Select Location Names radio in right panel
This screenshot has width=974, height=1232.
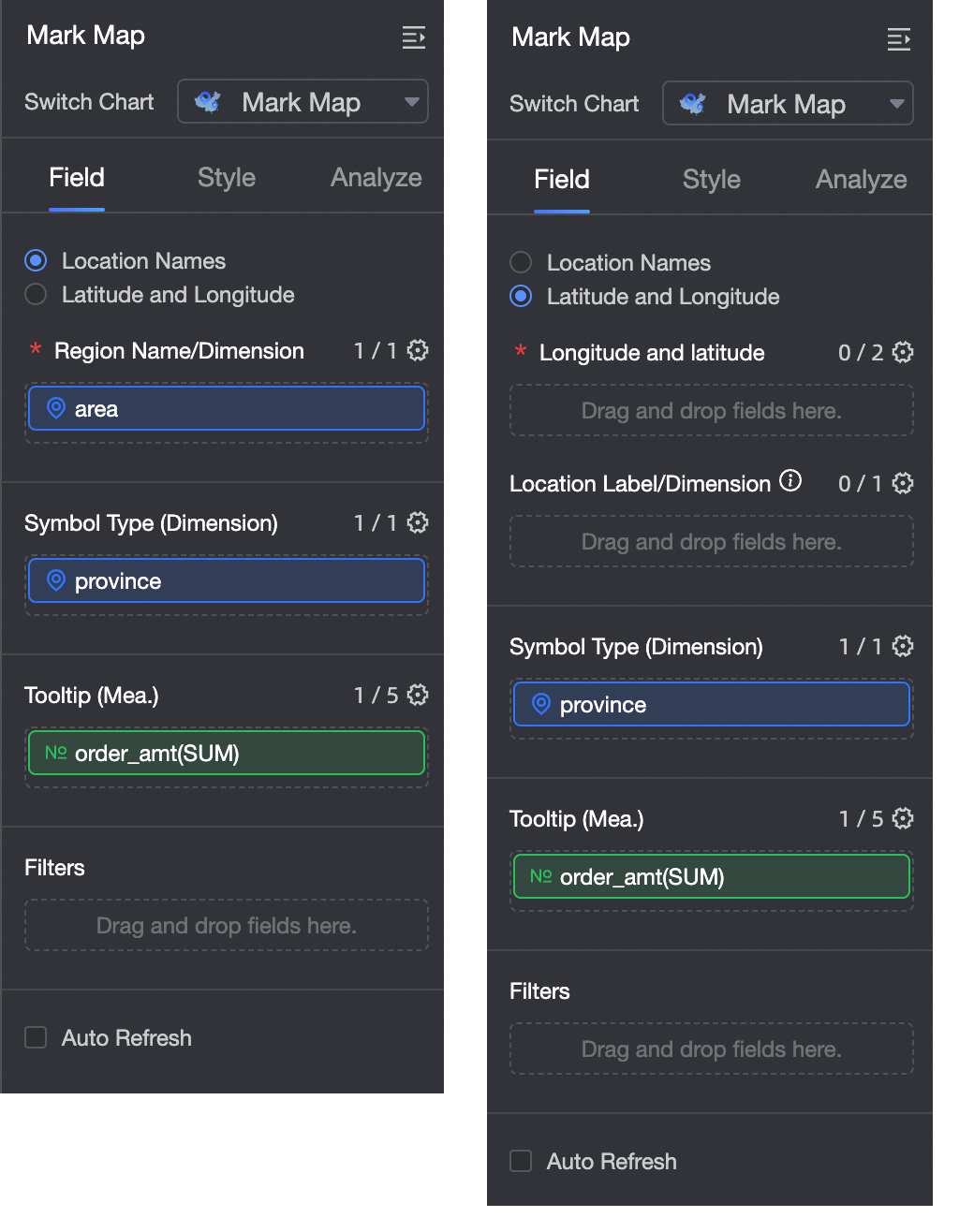(x=521, y=263)
